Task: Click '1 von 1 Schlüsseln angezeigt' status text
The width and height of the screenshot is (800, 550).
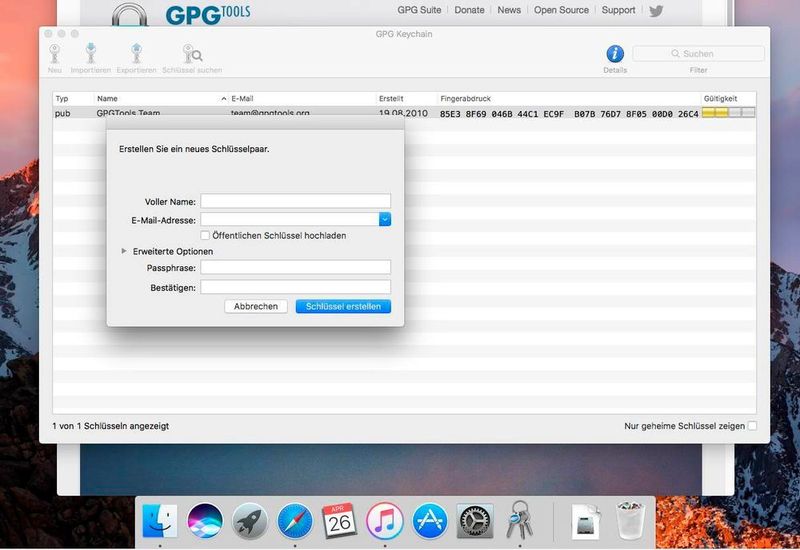Action: click(110, 426)
